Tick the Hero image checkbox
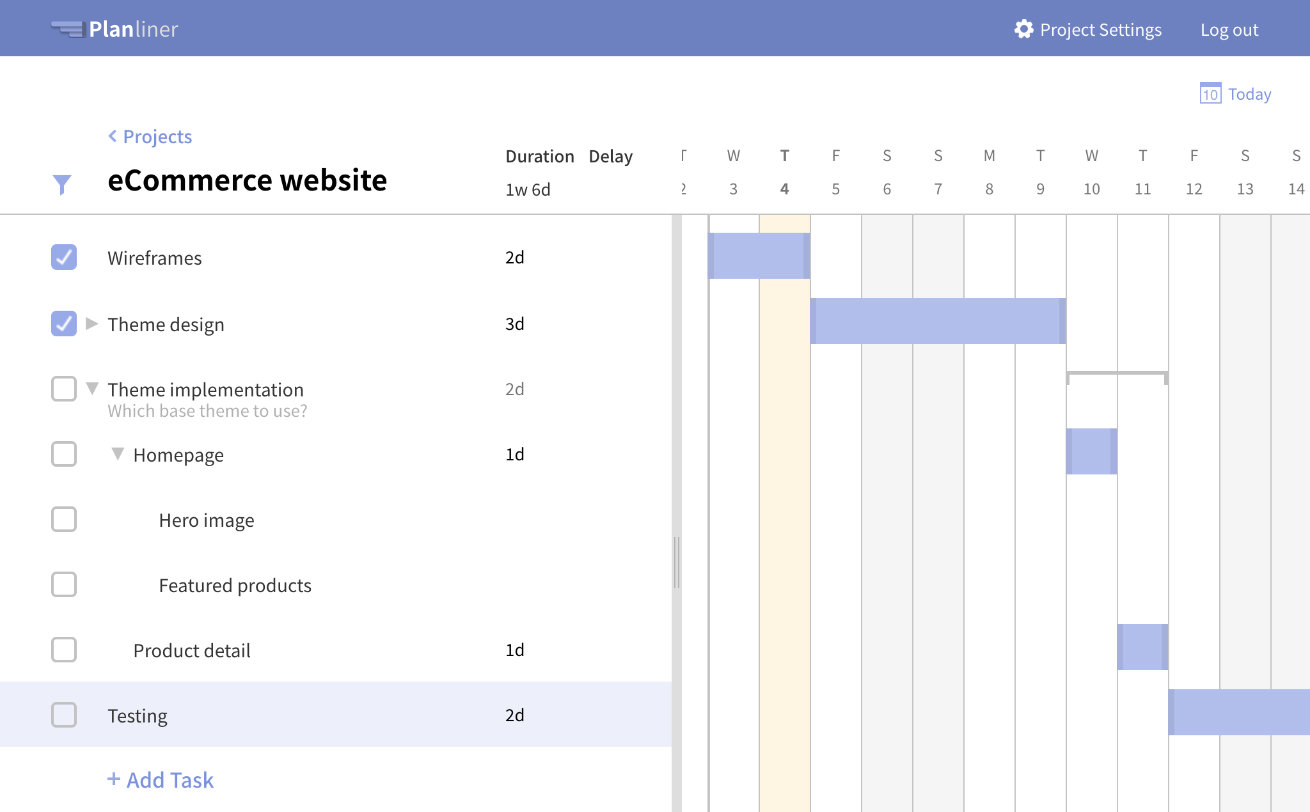Screen dimensions: 1310x812 [x=64, y=519]
